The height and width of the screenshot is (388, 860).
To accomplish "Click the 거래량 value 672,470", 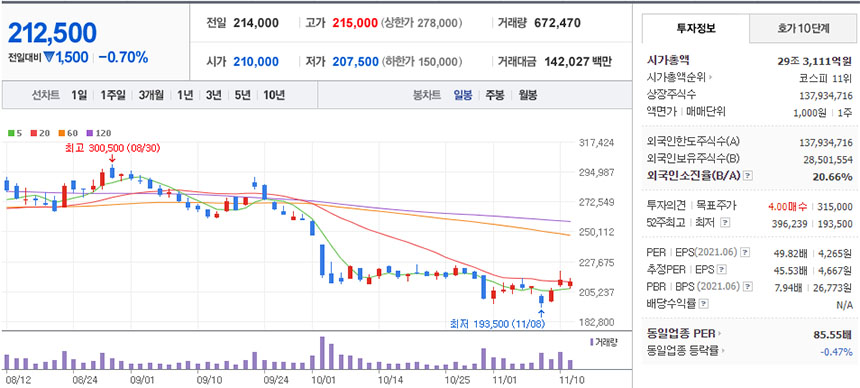I will tap(557, 23).
